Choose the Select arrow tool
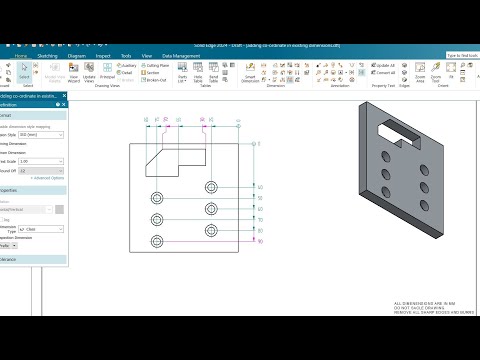This screenshot has height=360, width=480. pos(24,71)
